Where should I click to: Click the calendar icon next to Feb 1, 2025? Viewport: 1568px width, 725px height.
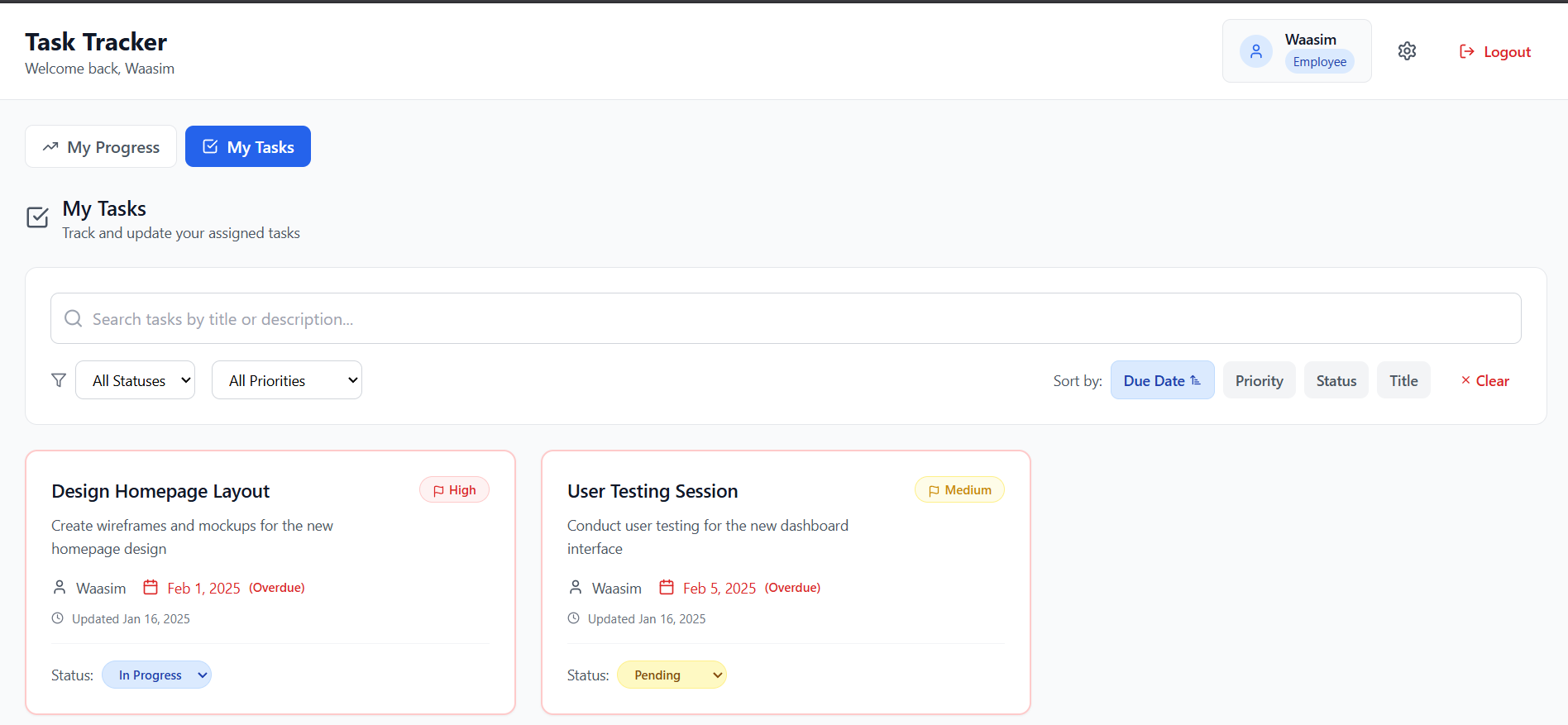tap(151, 588)
